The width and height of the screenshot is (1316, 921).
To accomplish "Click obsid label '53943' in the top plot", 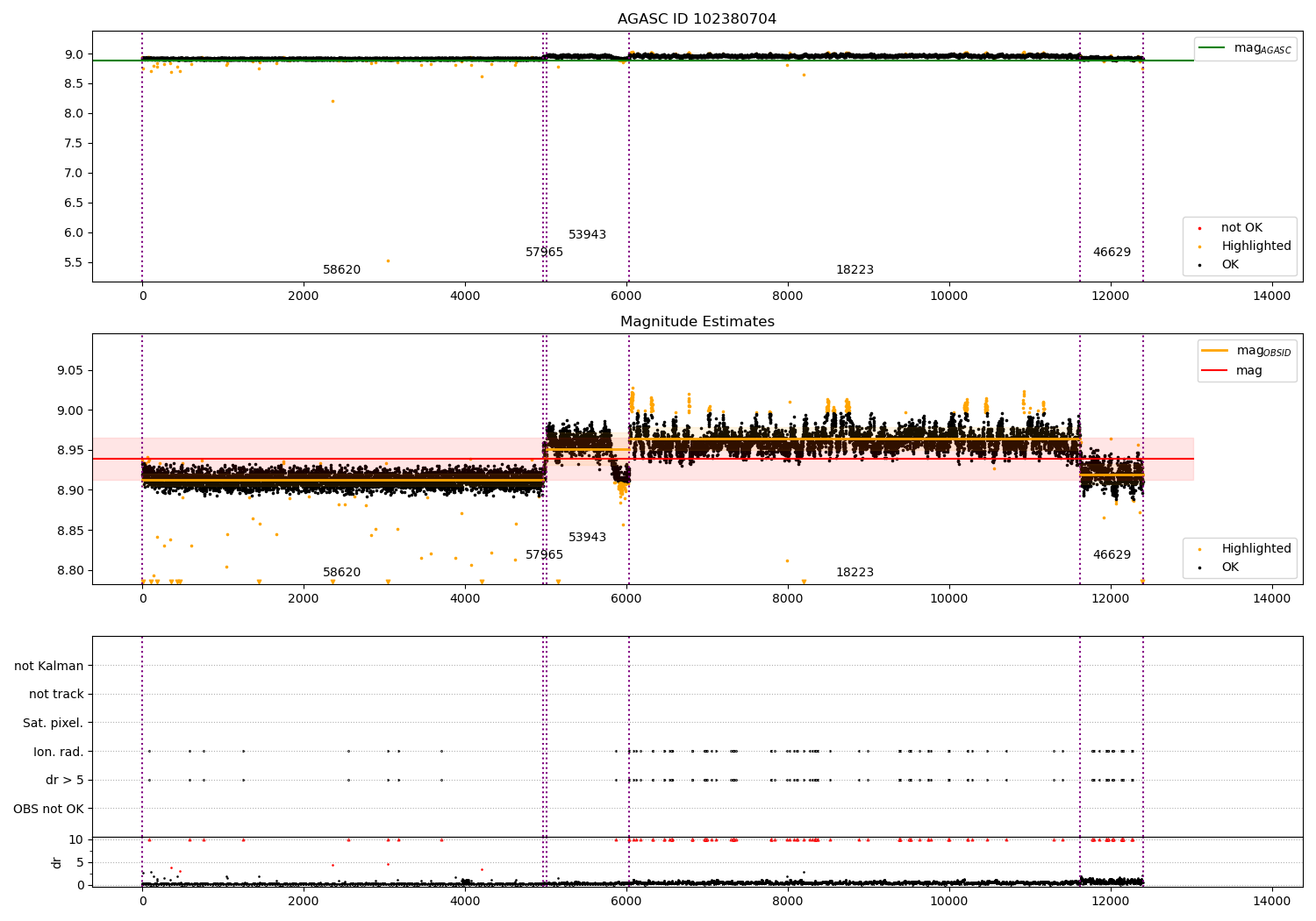I will [587, 235].
